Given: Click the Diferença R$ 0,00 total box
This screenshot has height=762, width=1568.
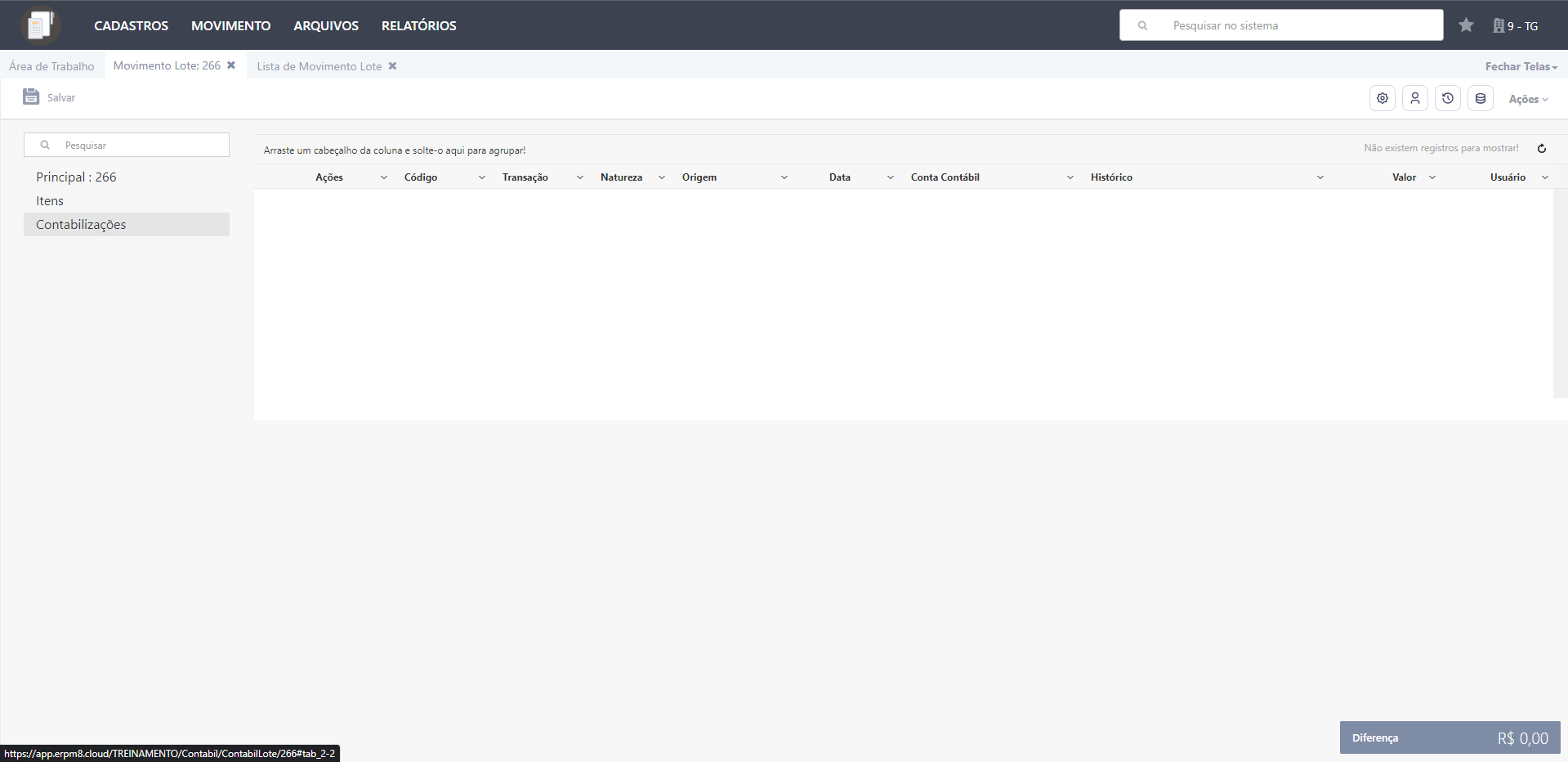Looking at the screenshot, I should [x=1450, y=737].
